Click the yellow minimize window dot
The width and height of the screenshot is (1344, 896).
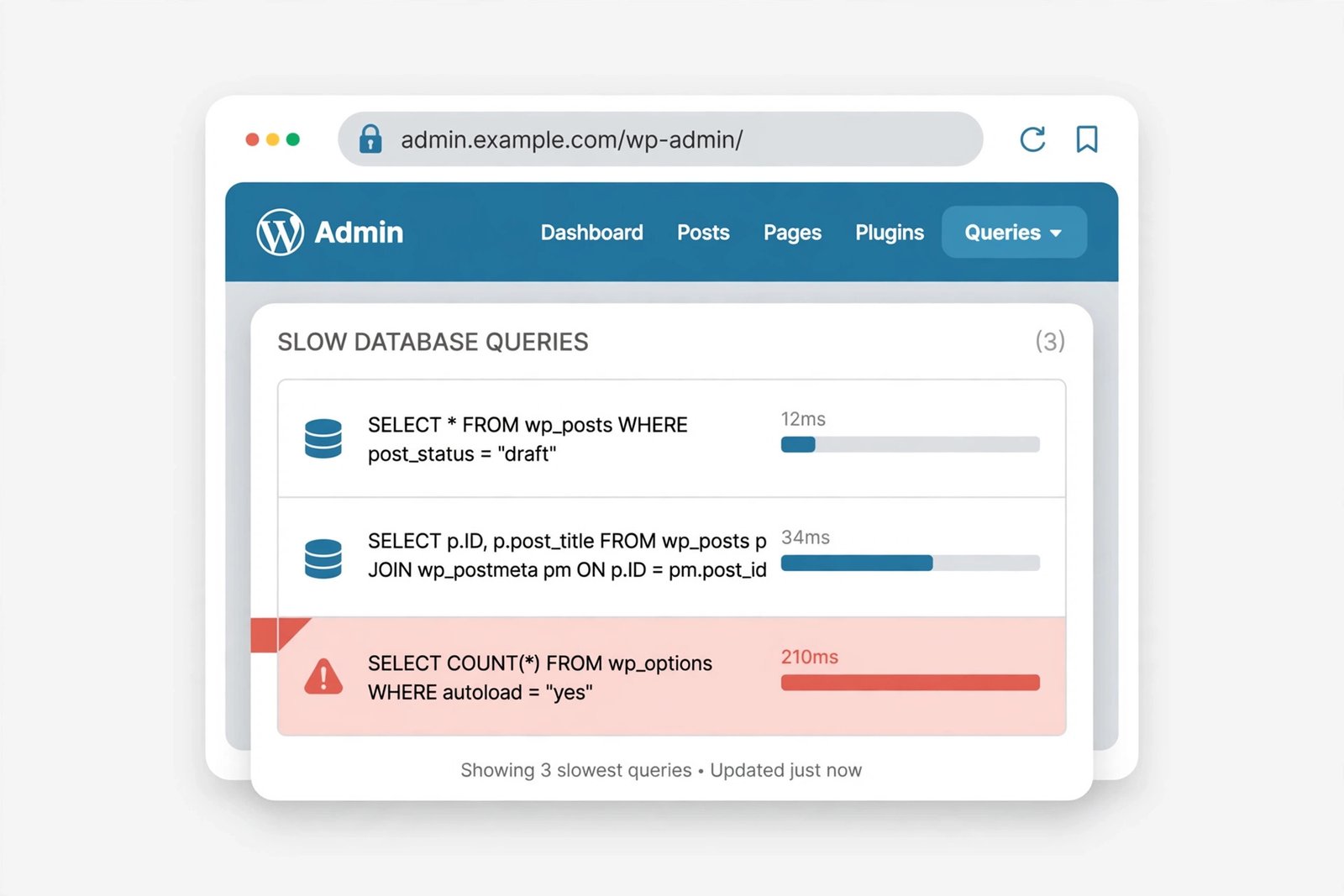(x=272, y=139)
